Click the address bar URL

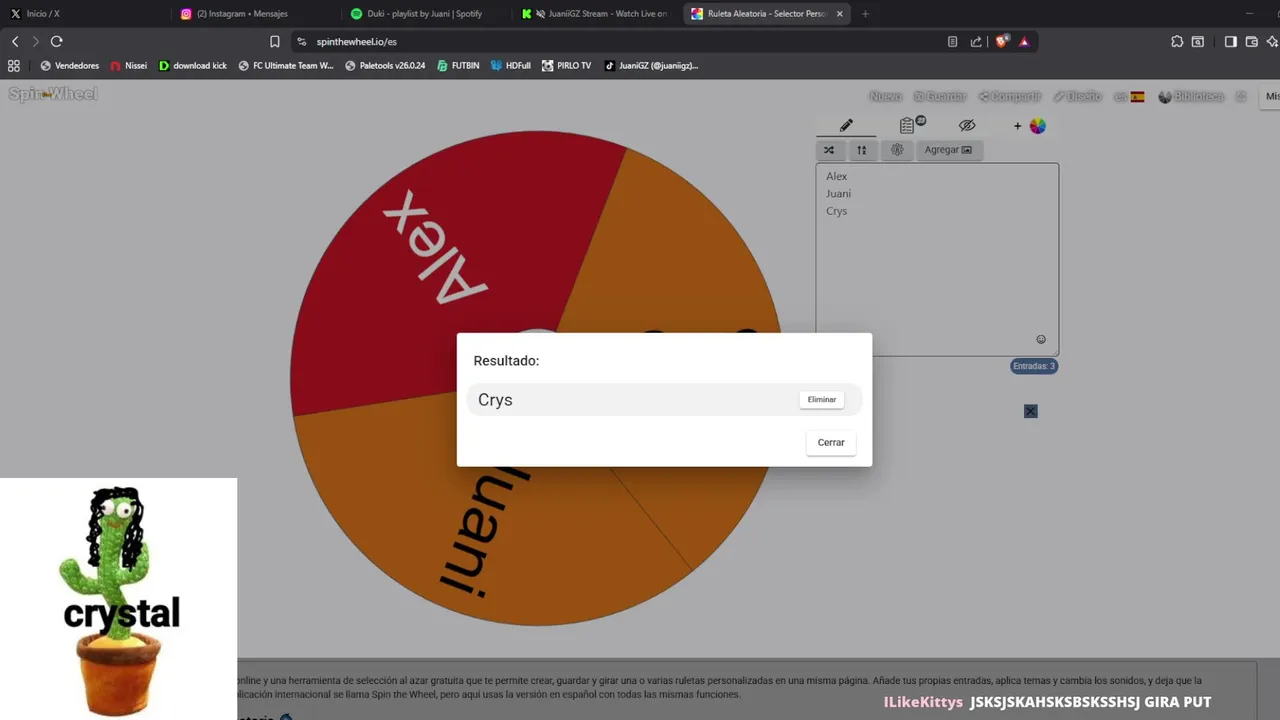(356, 42)
